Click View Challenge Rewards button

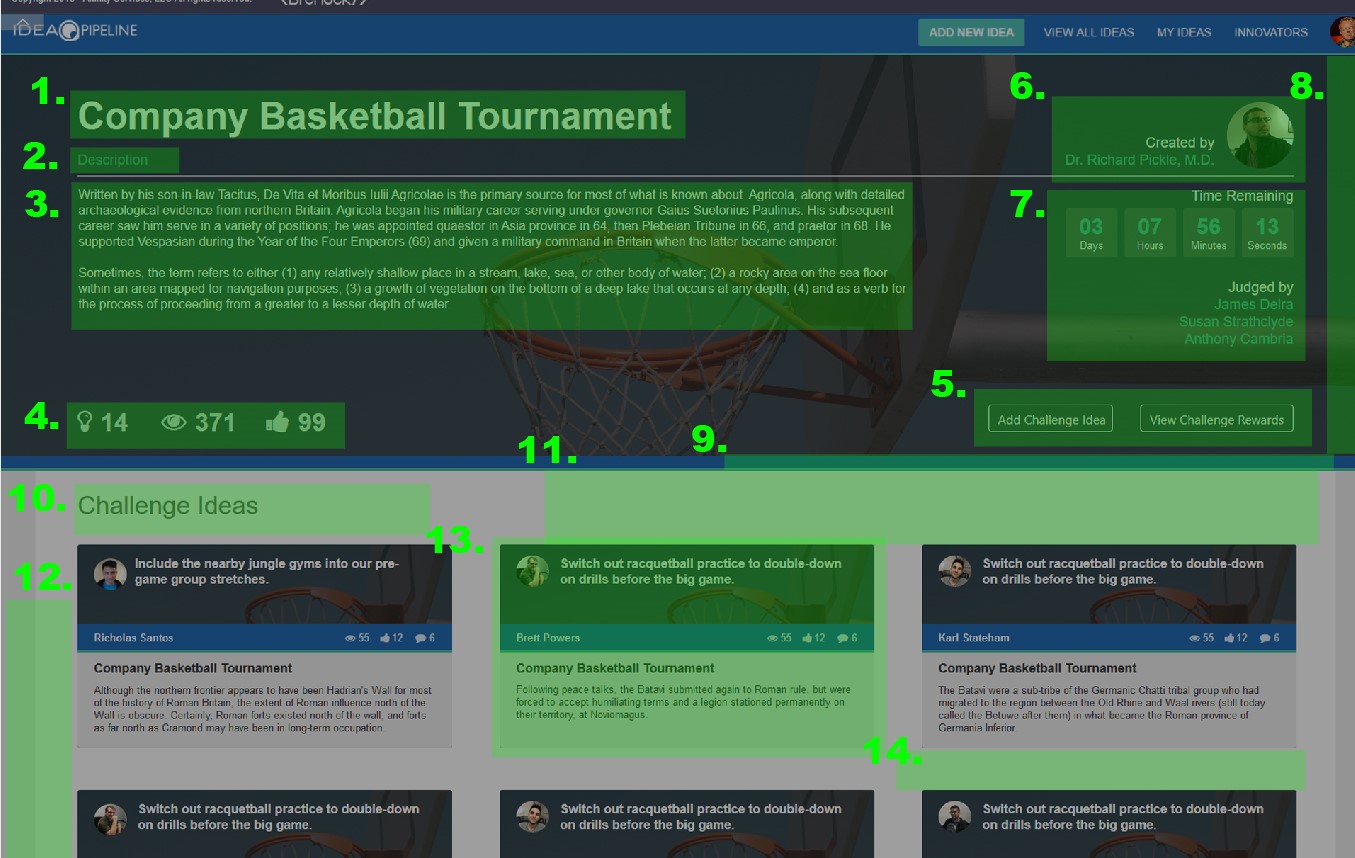point(1216,419)
